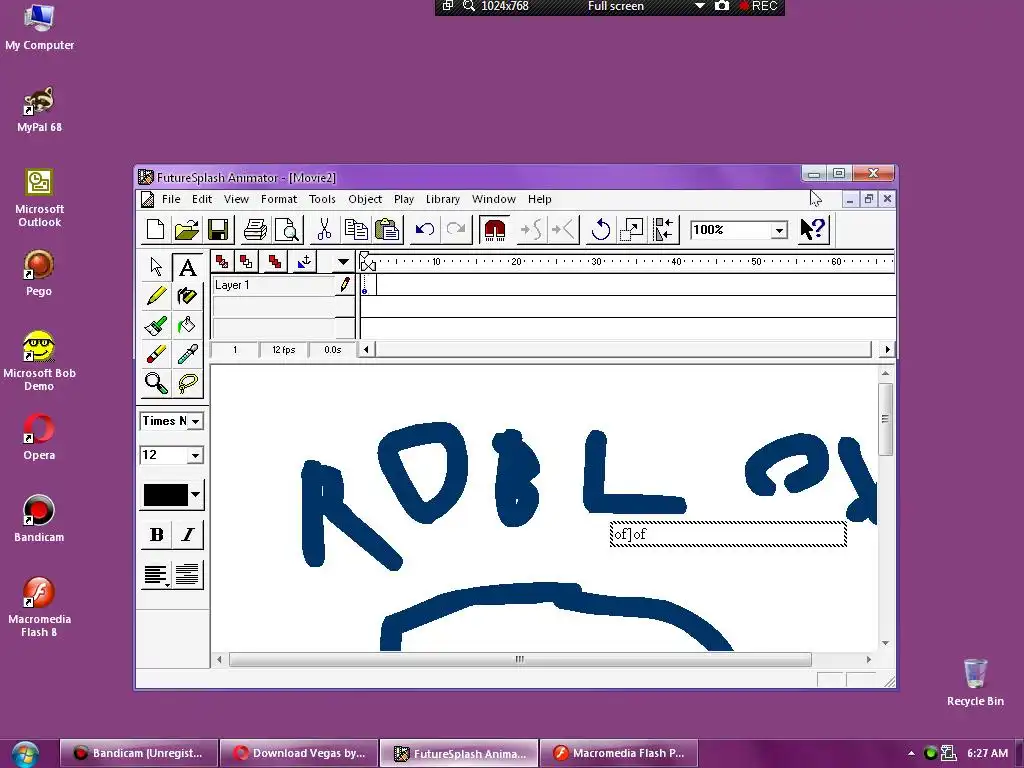Viewport: 1024px width, 768px height.
Task: Click the Bandicam REC button
Action: 759,6
